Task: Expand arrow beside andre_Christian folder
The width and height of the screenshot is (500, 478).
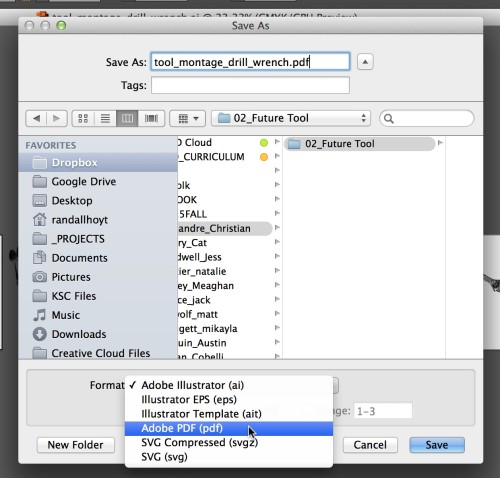Action: click(277, 228)
